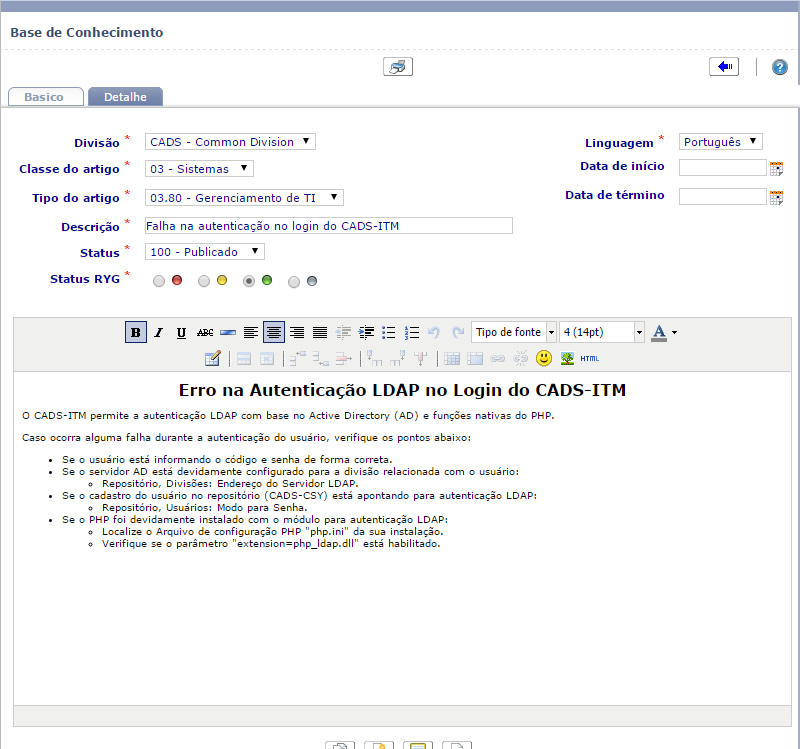The height and width of the screenshot is (749, 800).
Task: Expand the Tipo de fonte dropdown
Action: pos(514,332)
